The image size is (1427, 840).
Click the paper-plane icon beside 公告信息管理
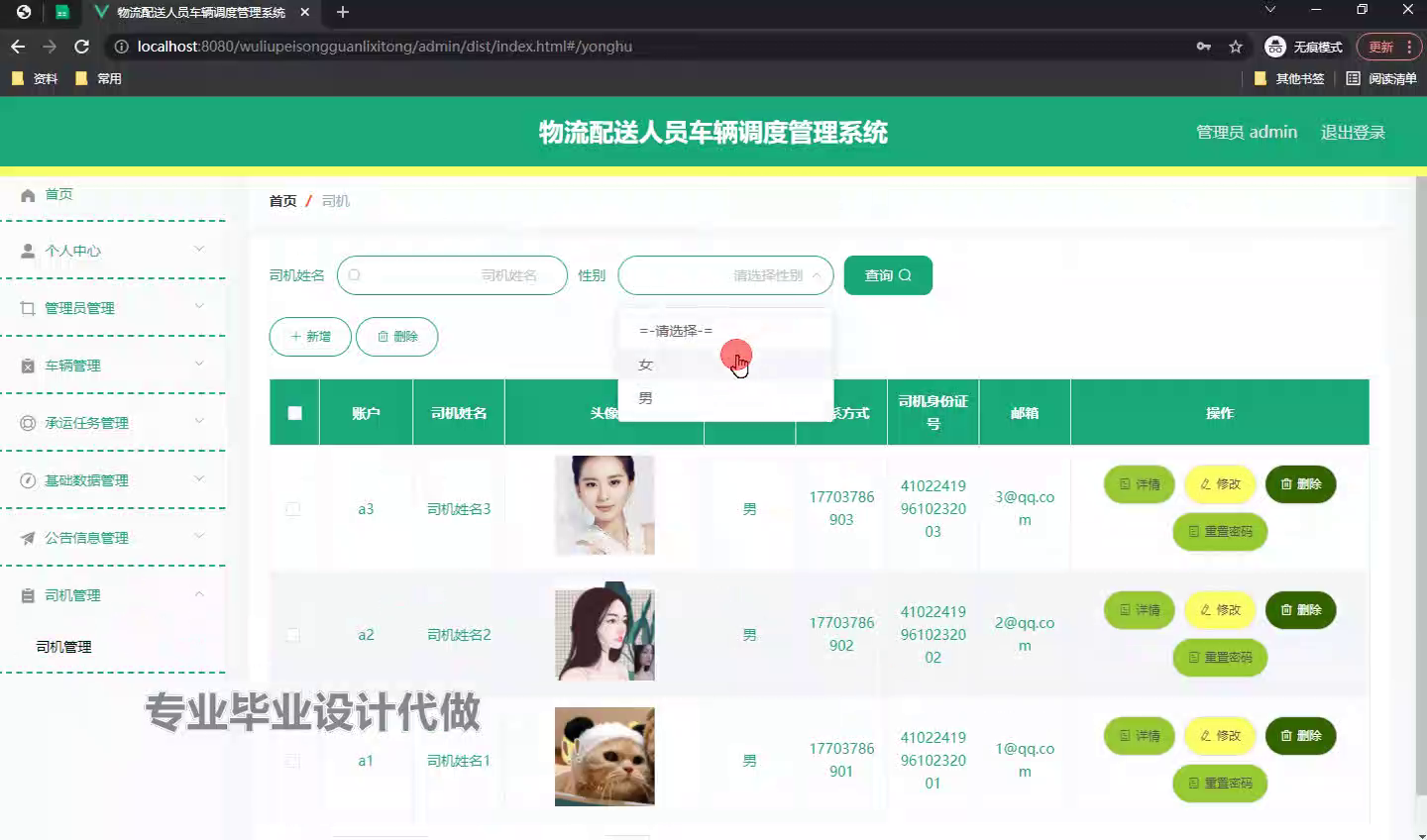pos(28,538)
